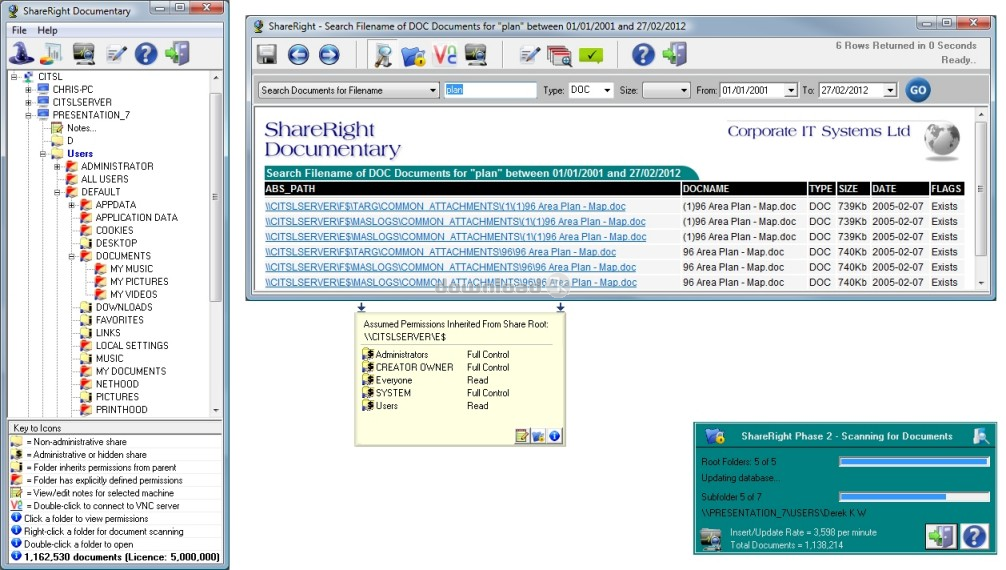Image resolution: width=1006 pixels, height=570 pixels.
Task: Click the help question mark in the left toolbar
Action: [x=146, y=53]
